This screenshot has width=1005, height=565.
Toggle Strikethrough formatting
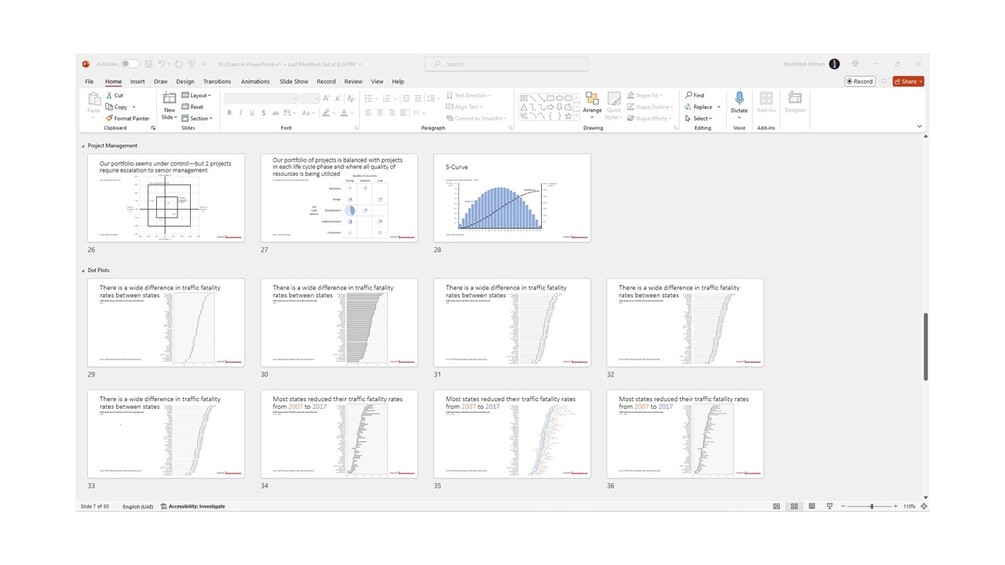(x=275, y=113)
